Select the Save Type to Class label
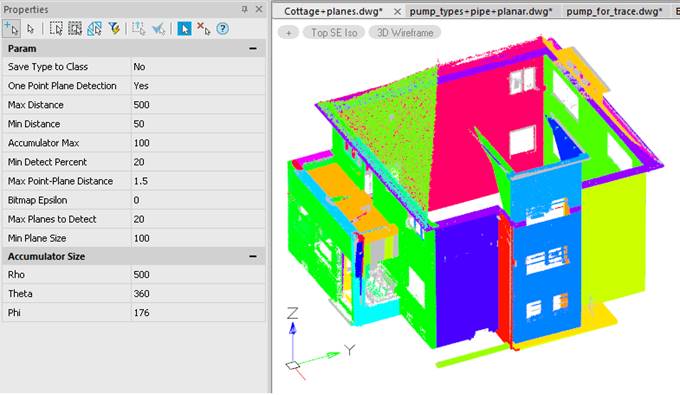 click(48, 67)
